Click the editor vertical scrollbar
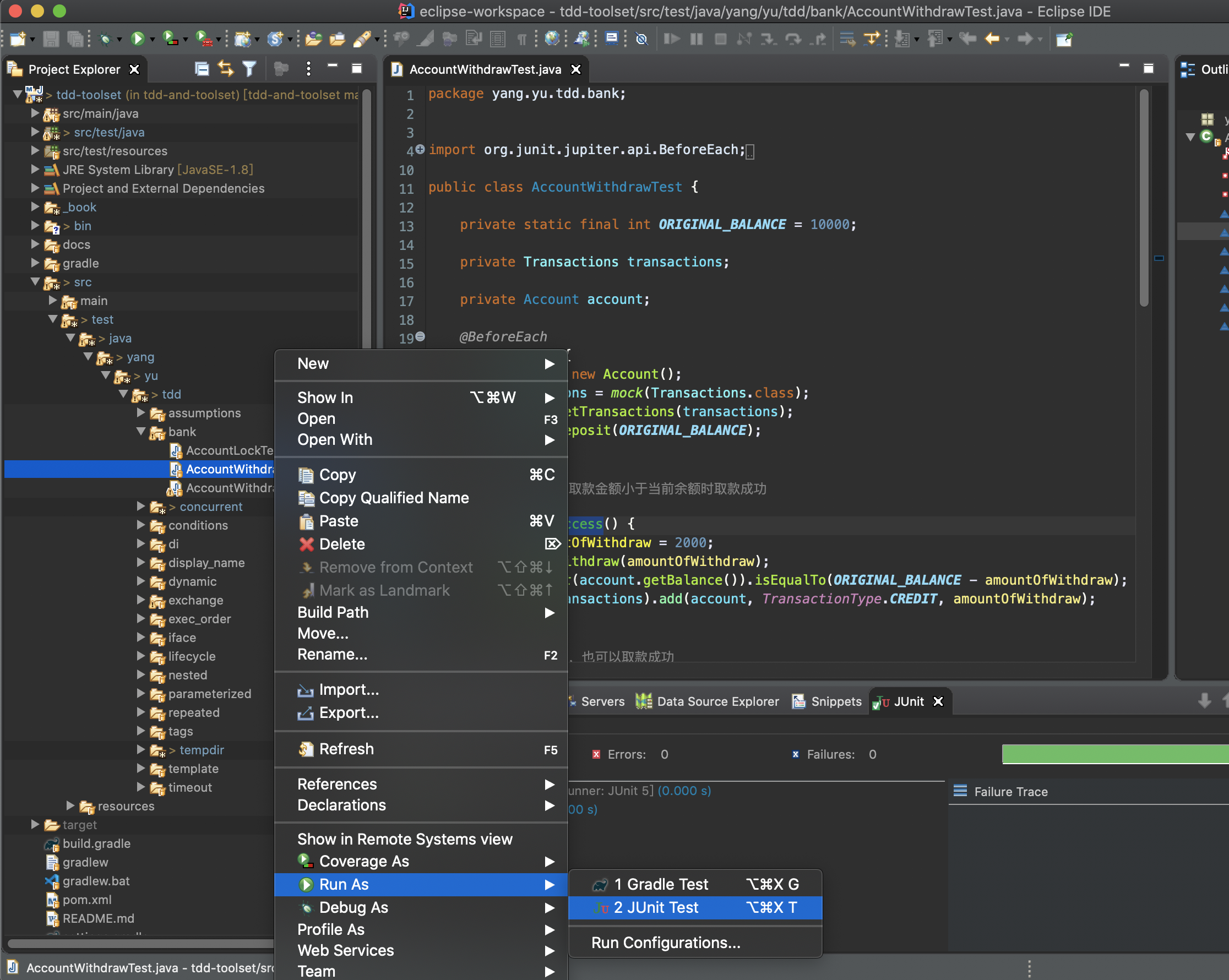 coord(1144,197)
